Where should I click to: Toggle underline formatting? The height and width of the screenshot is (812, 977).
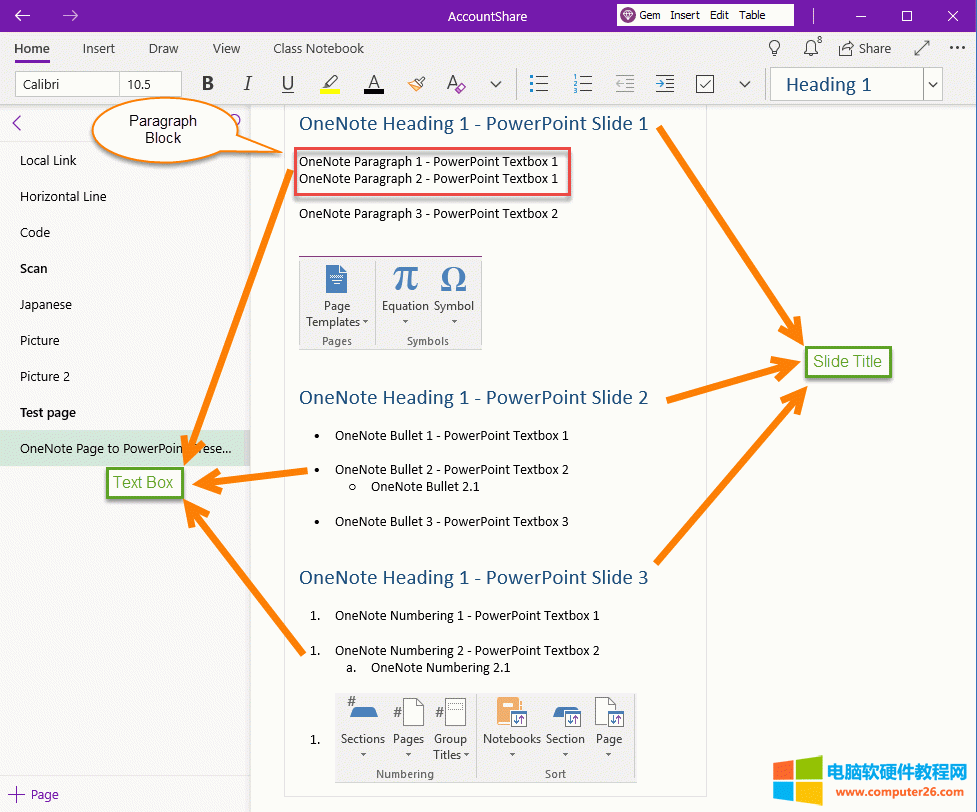click(288, 84)
